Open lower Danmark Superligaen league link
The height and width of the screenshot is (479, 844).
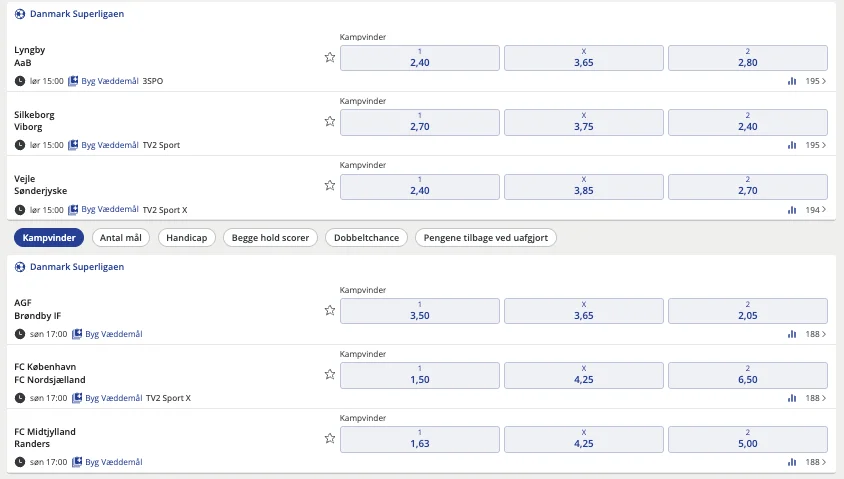coord(77,267)
